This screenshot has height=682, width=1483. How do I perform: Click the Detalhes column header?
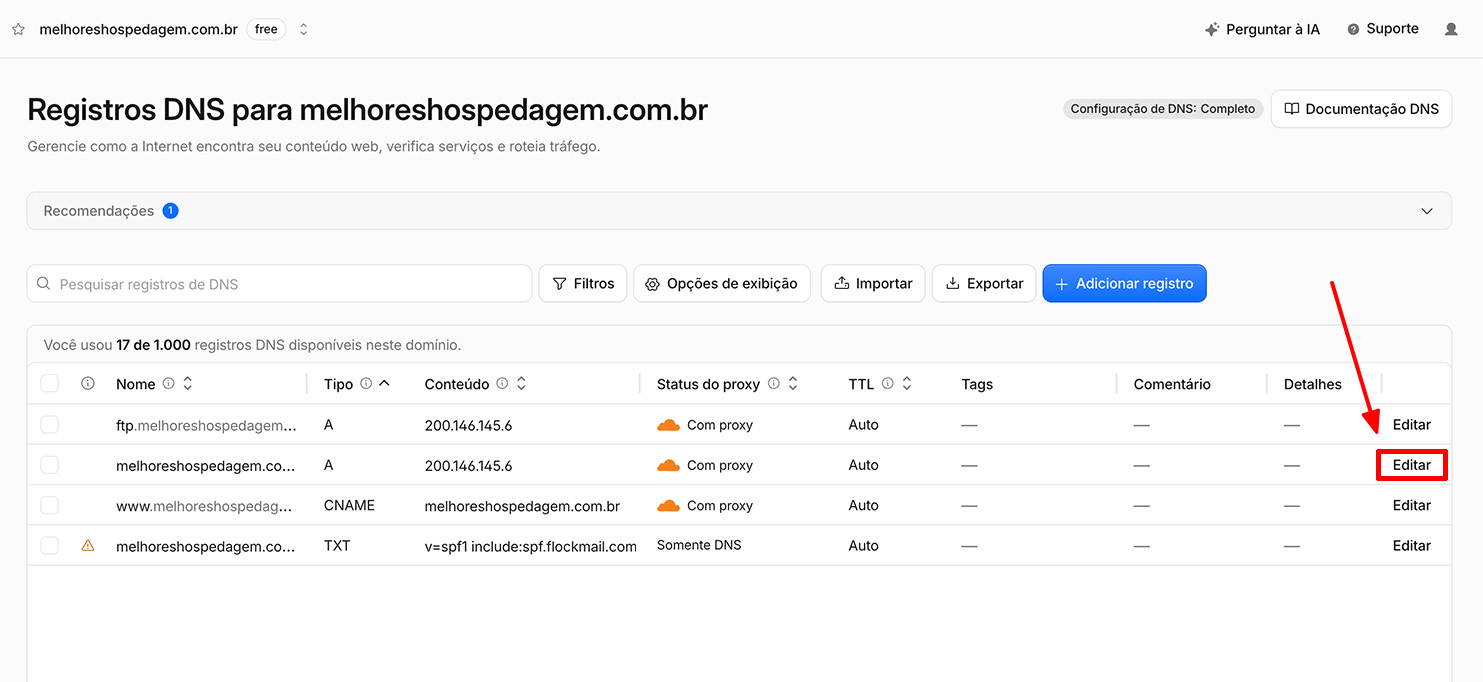(1313, 384)
